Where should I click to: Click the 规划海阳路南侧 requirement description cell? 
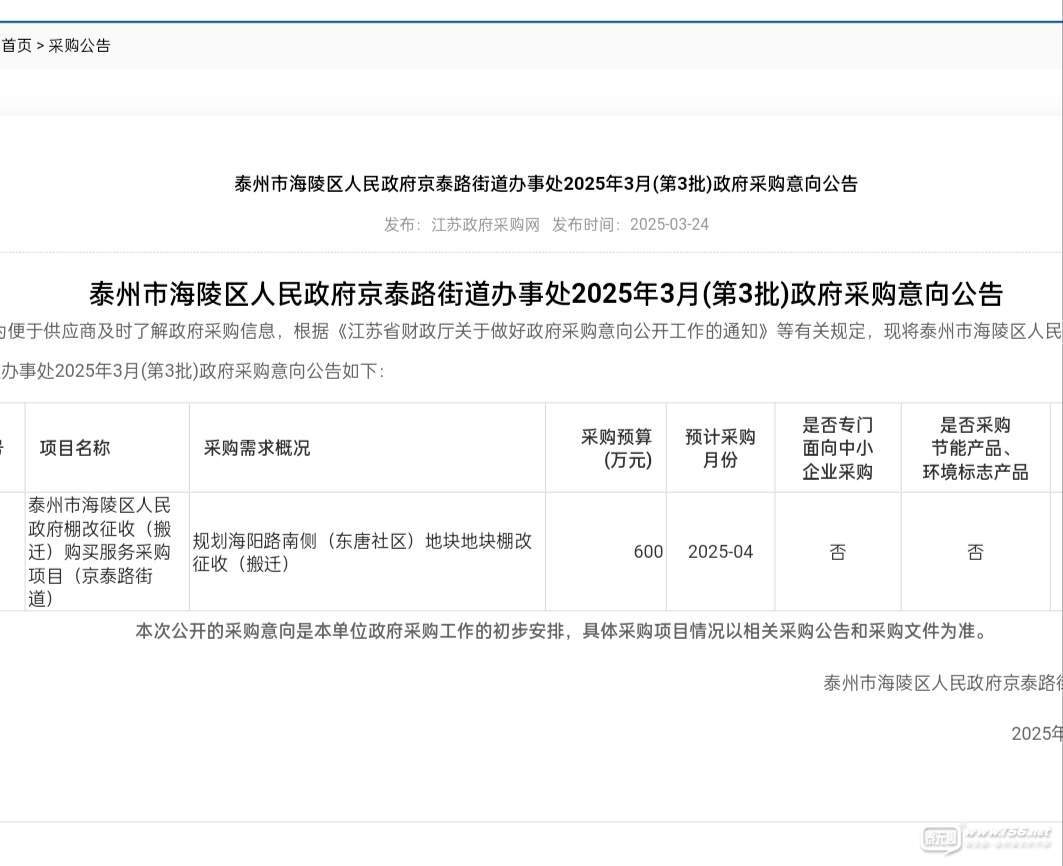pos(362,552)
